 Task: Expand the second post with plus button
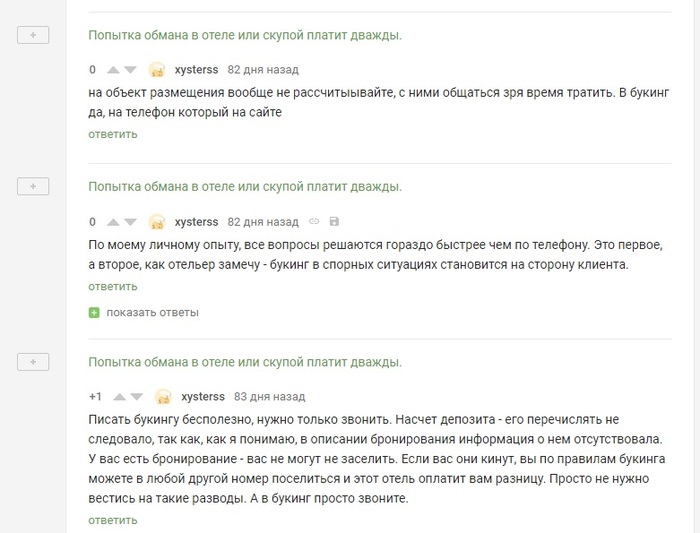(x=33, y=187)
